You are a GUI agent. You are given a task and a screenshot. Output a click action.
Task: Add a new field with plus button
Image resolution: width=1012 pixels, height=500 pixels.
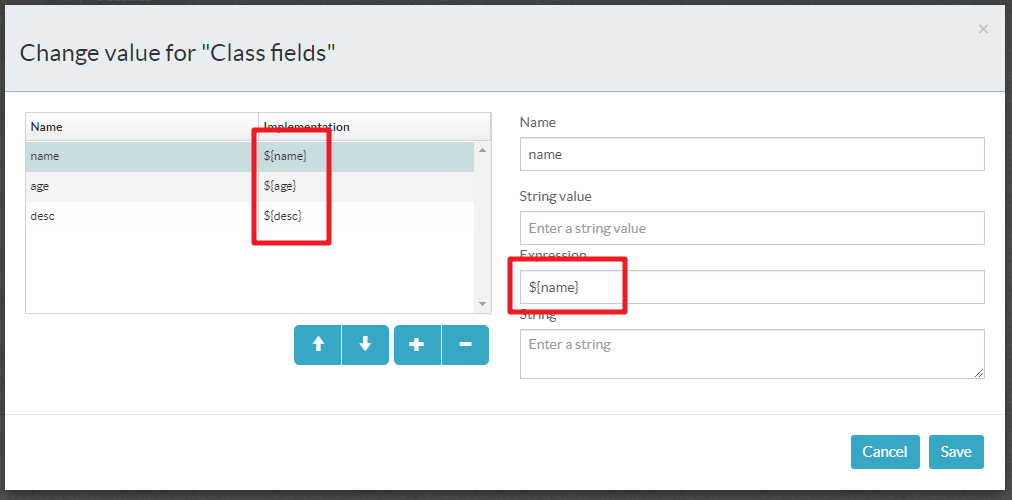(x=417, y=345)
